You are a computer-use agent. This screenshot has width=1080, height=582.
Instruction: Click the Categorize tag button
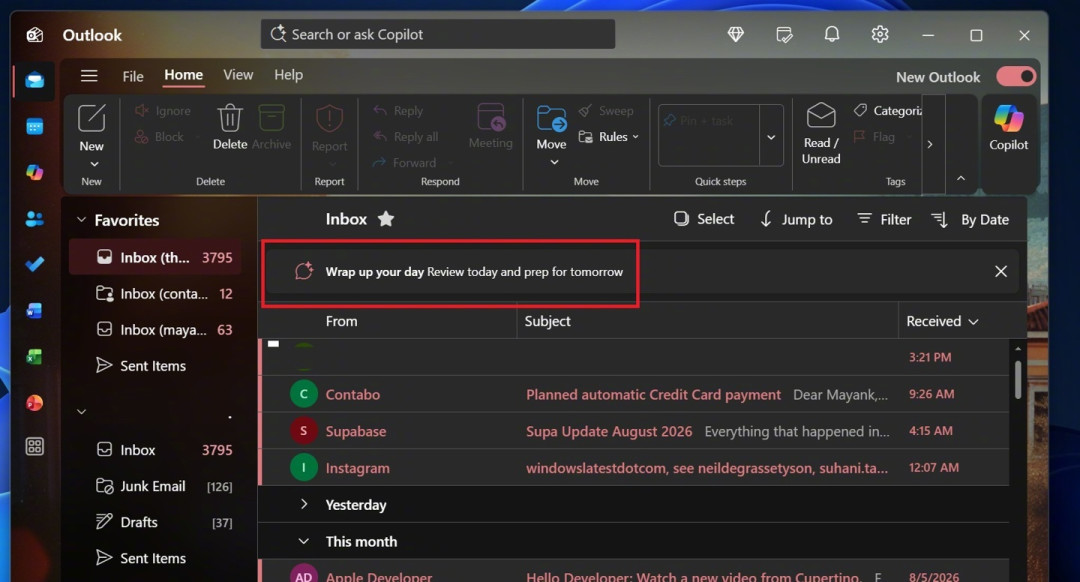click(x=887, y=111)
